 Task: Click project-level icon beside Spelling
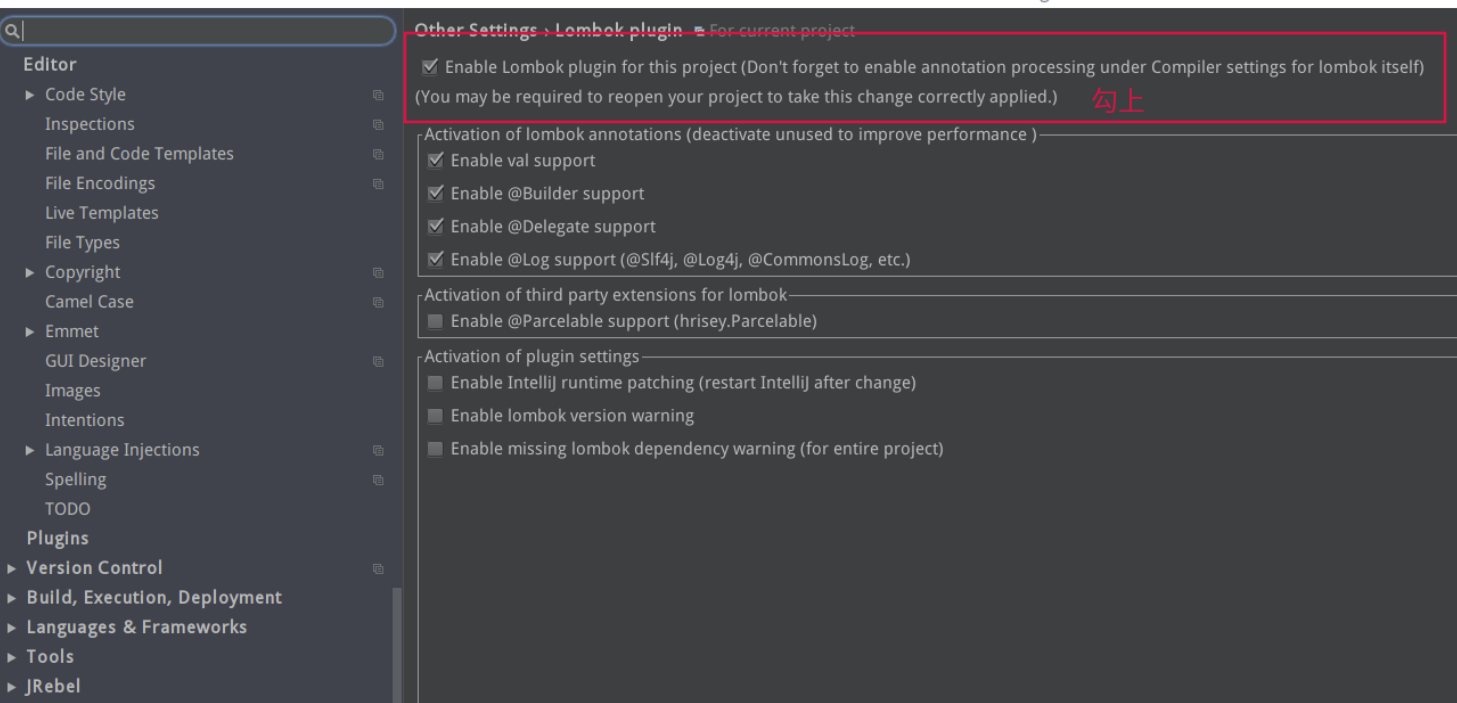378,480
